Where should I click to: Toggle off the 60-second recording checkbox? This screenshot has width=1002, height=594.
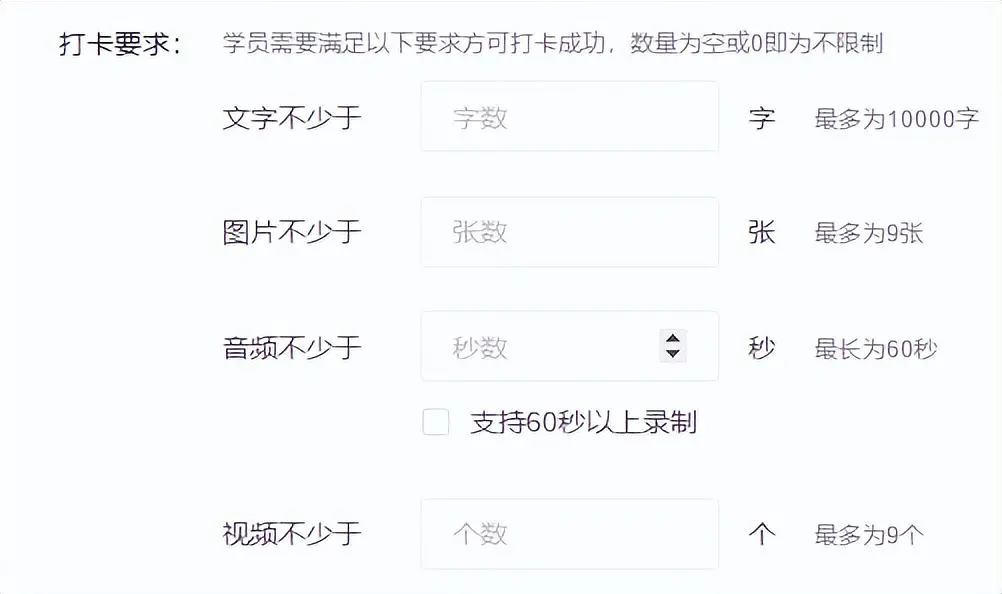pyautogui.click(x=435, y=423)
